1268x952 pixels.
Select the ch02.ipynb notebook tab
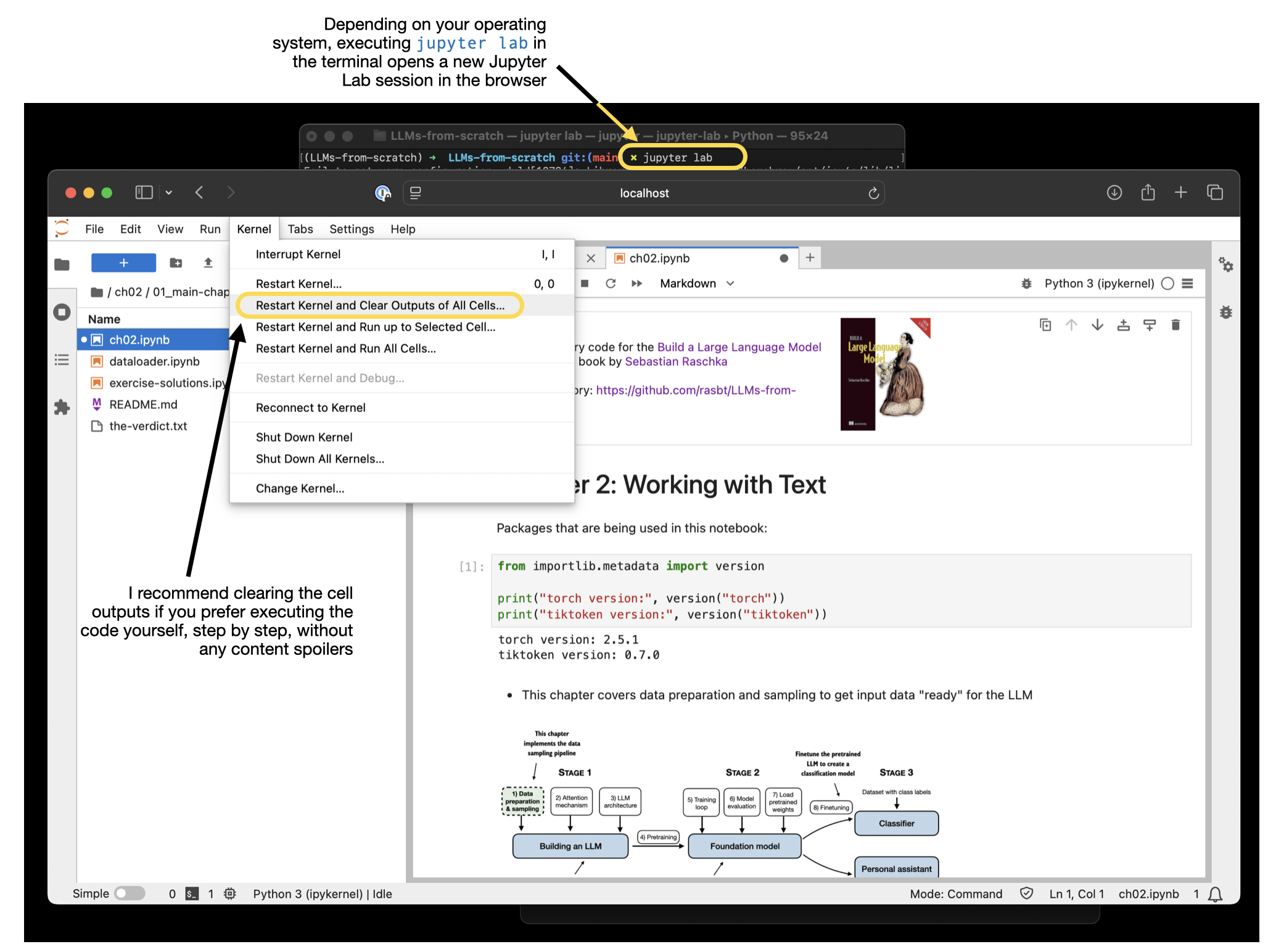pos(702,258)
